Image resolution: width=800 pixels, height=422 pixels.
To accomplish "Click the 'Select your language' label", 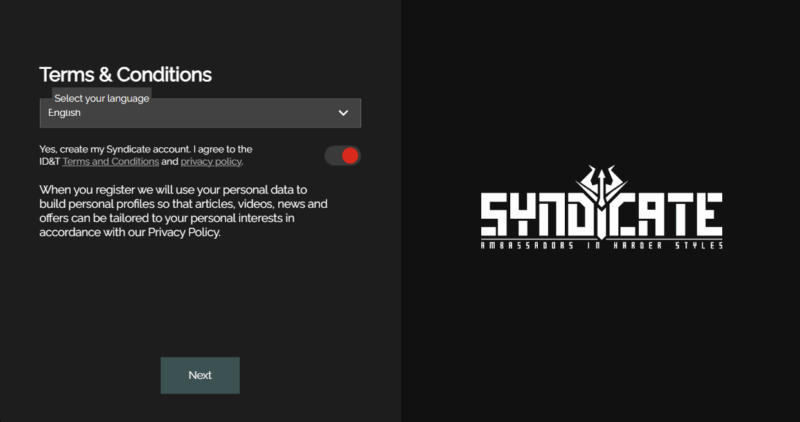I will coord(102,98).
